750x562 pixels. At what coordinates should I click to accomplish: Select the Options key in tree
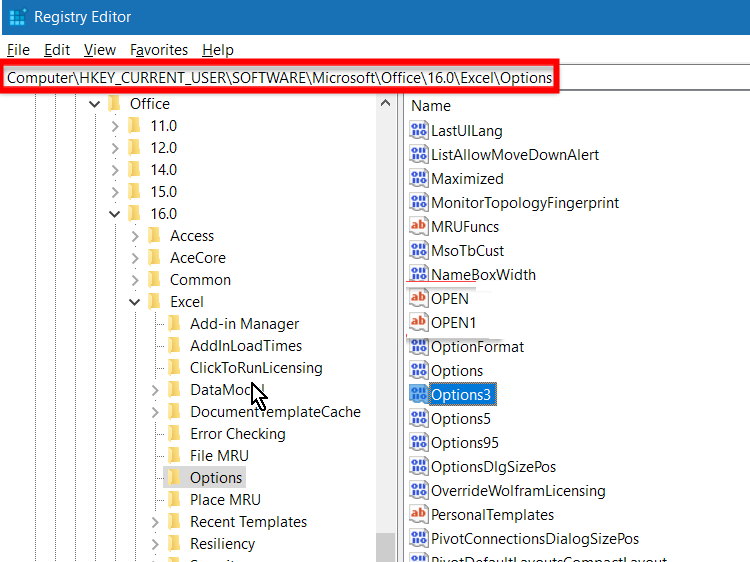(216, 478)
